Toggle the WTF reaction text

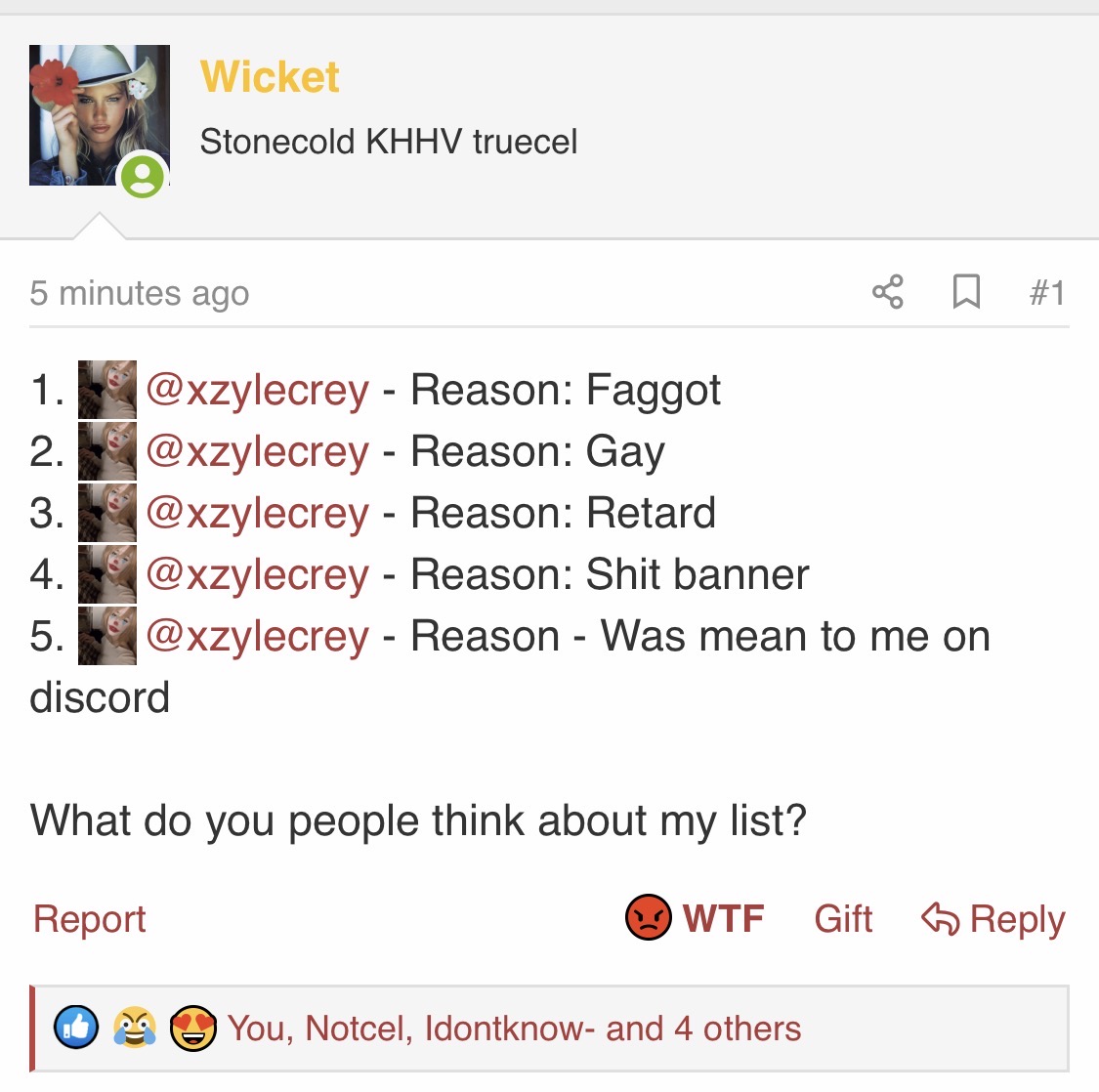pyautogui.click(x=723, y=918)
